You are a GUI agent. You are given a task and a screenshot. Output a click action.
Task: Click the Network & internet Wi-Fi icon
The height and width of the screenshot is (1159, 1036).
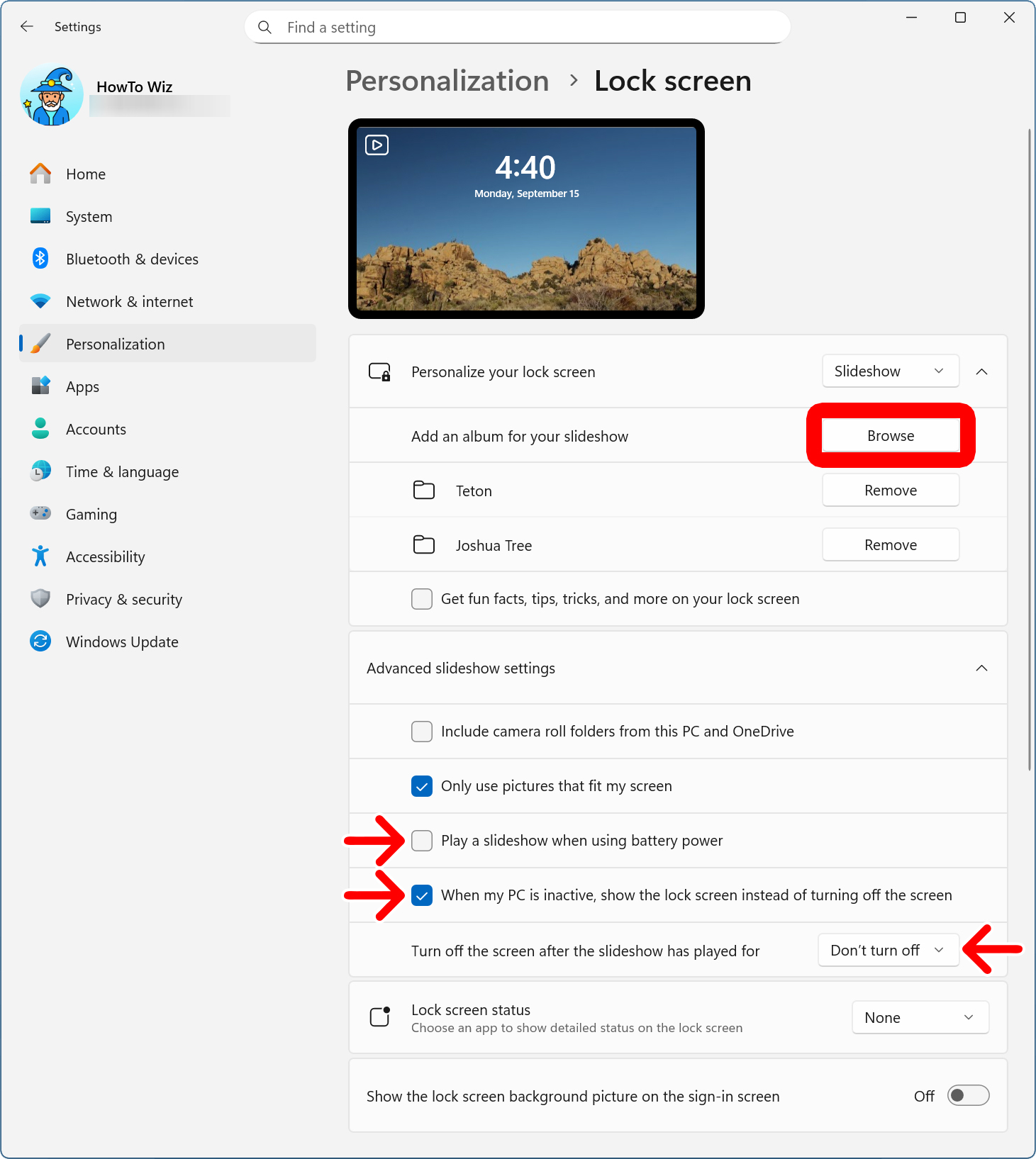(40, 301)
